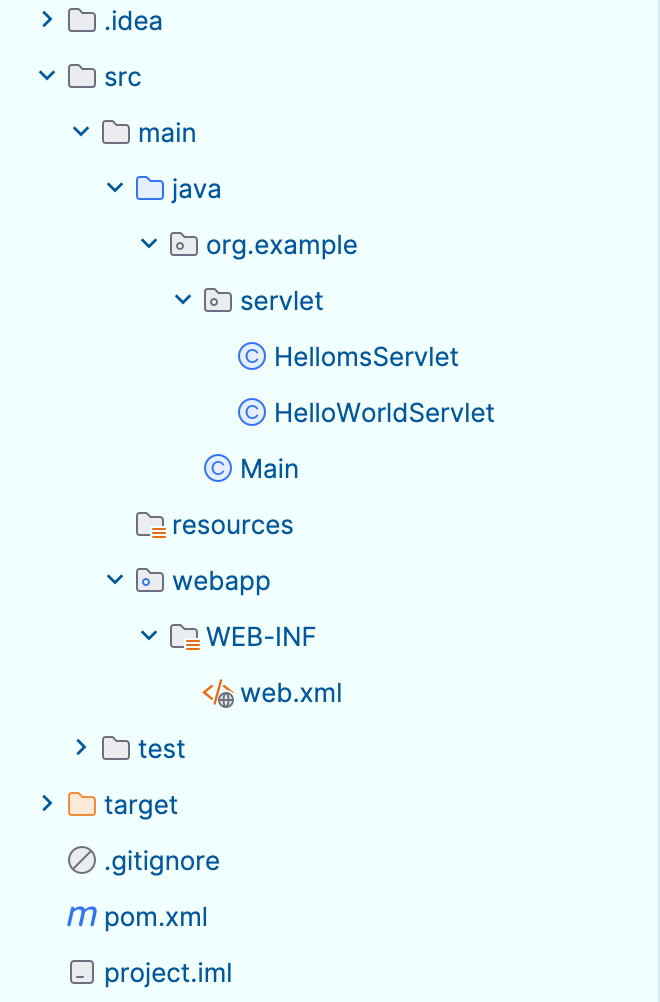Click the project.iml file icon
The height and width of the screenshot is (1002, 660).
pos(81,973)
